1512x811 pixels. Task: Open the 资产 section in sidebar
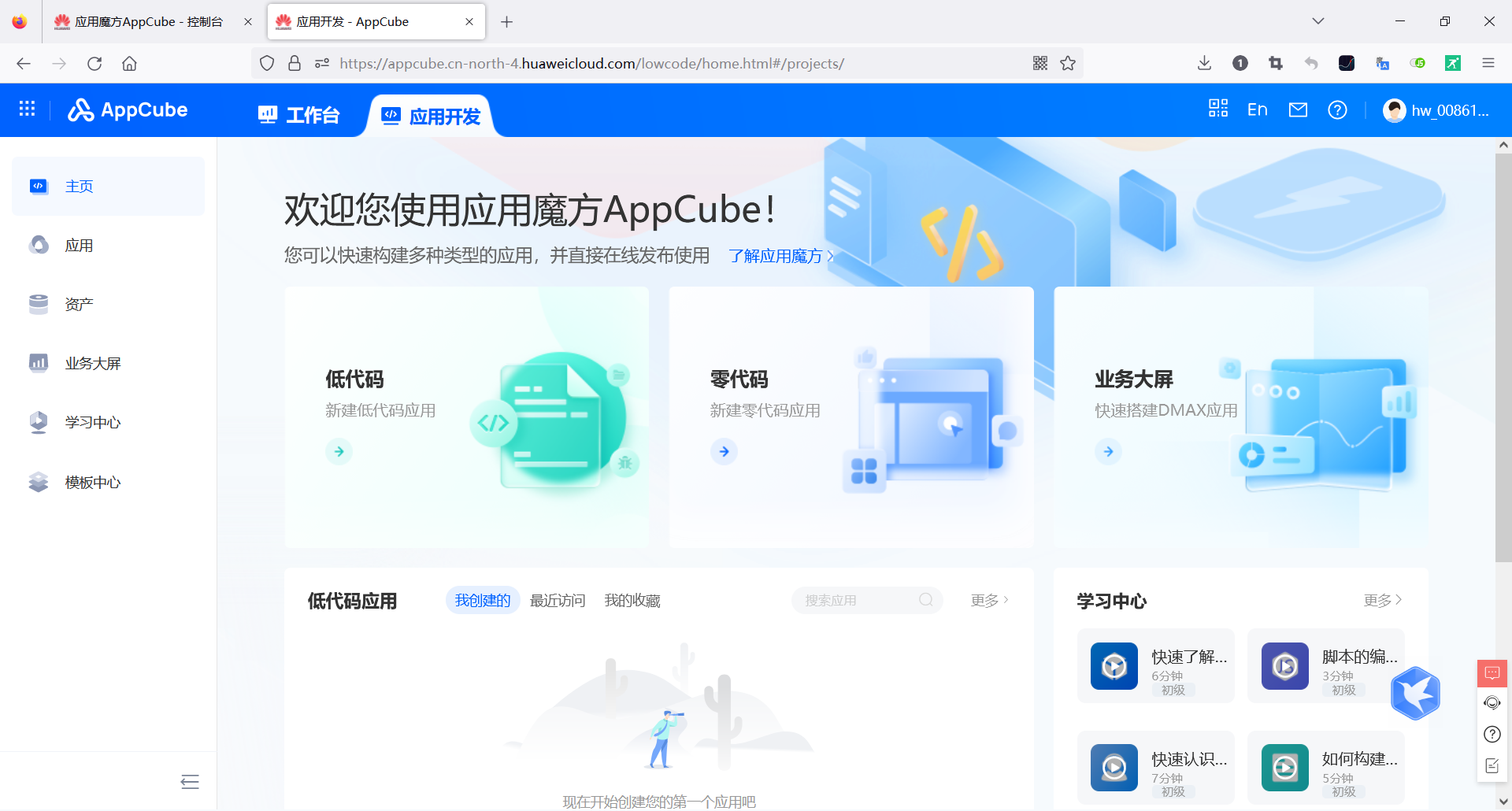coord(78,304)
